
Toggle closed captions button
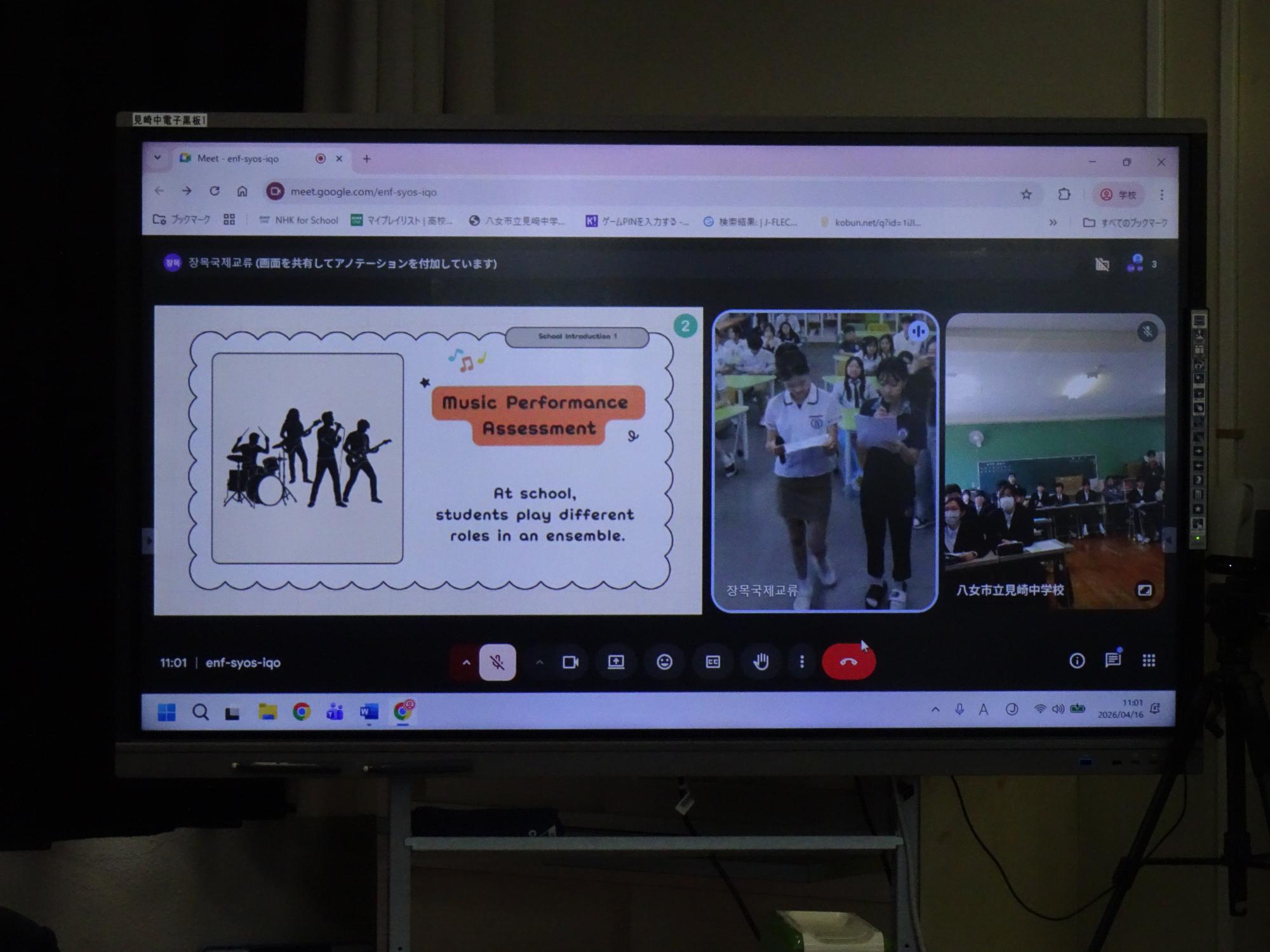tap(712, 662)
